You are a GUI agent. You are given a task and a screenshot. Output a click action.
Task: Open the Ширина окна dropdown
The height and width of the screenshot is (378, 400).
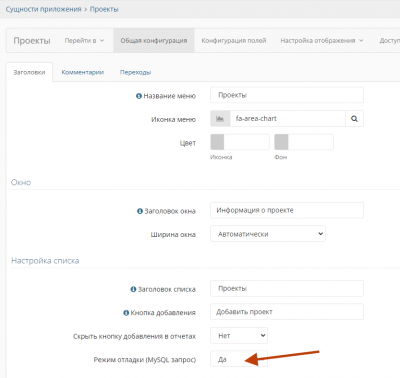click(268, 234)
